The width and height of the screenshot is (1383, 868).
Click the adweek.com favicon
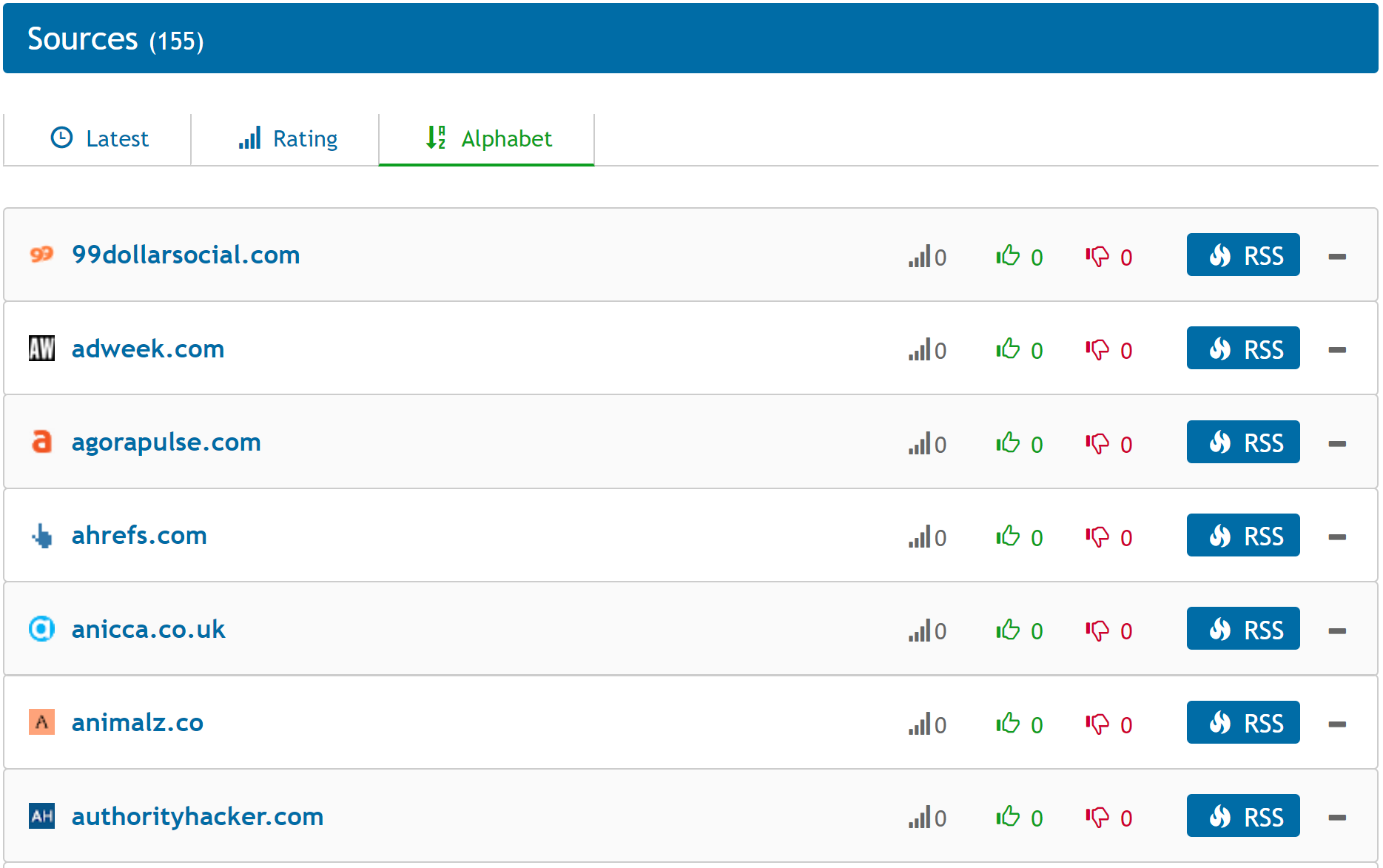(x=41, y=349)
